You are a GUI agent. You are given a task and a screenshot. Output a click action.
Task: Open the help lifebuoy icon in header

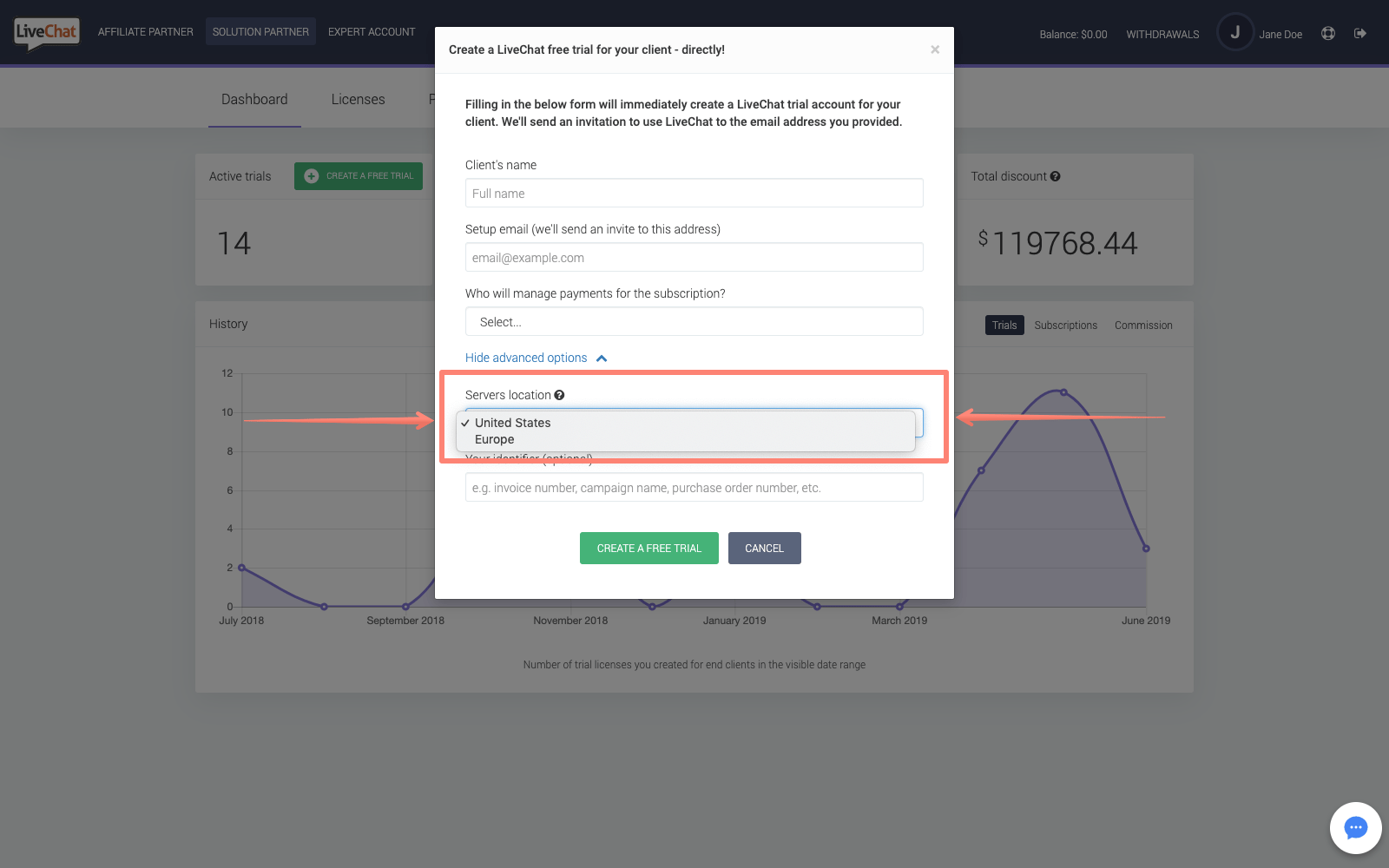(x=1328, y=33)
